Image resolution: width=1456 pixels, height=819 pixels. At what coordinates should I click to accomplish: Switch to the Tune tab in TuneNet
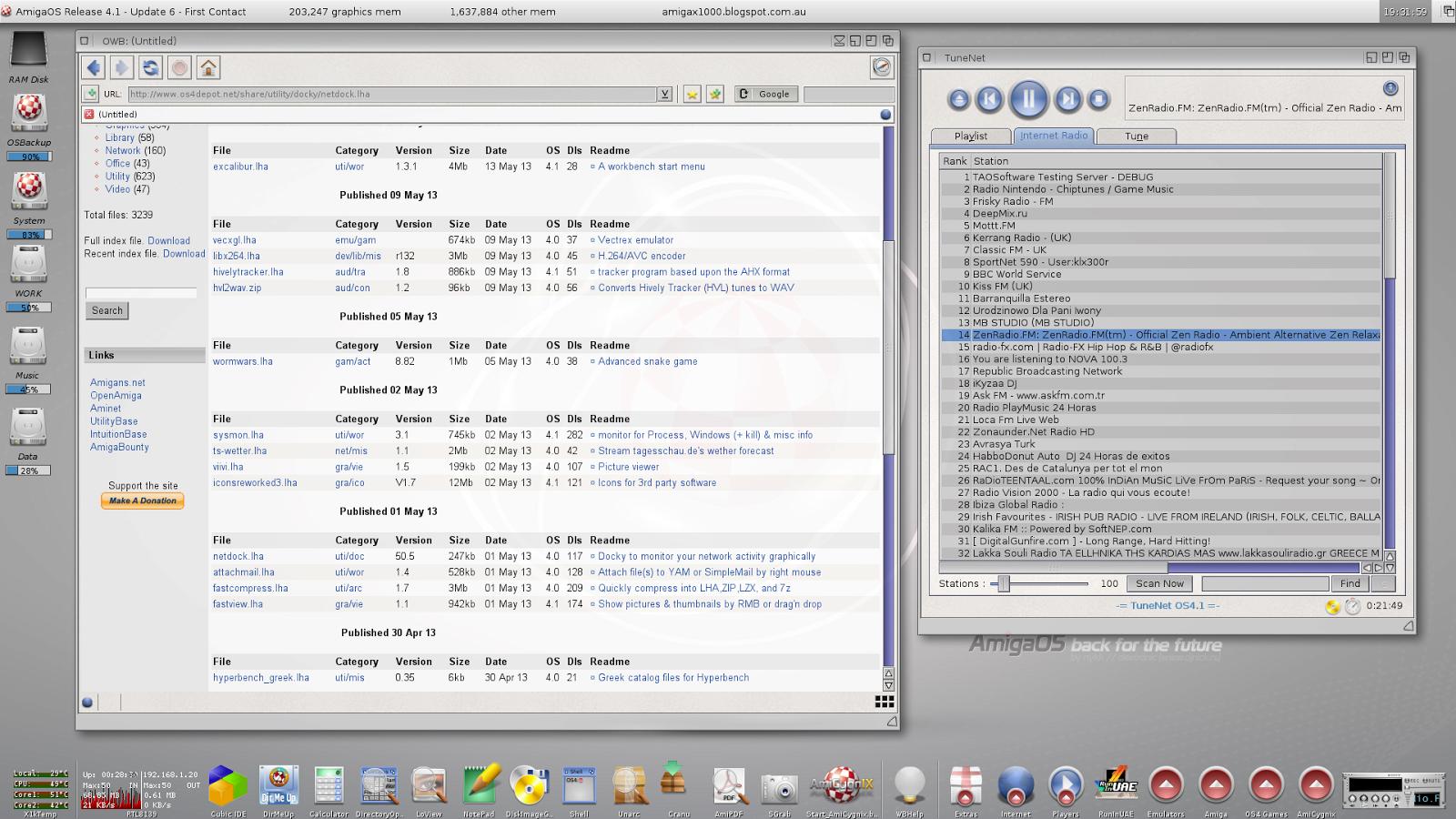click(x=1137, y=136)
